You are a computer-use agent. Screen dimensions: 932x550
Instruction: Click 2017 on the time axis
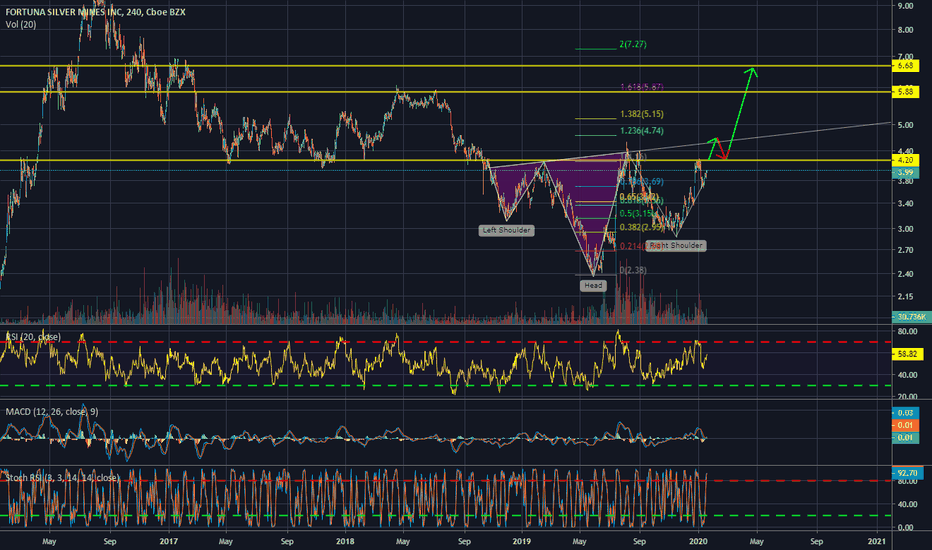point(169,541)
